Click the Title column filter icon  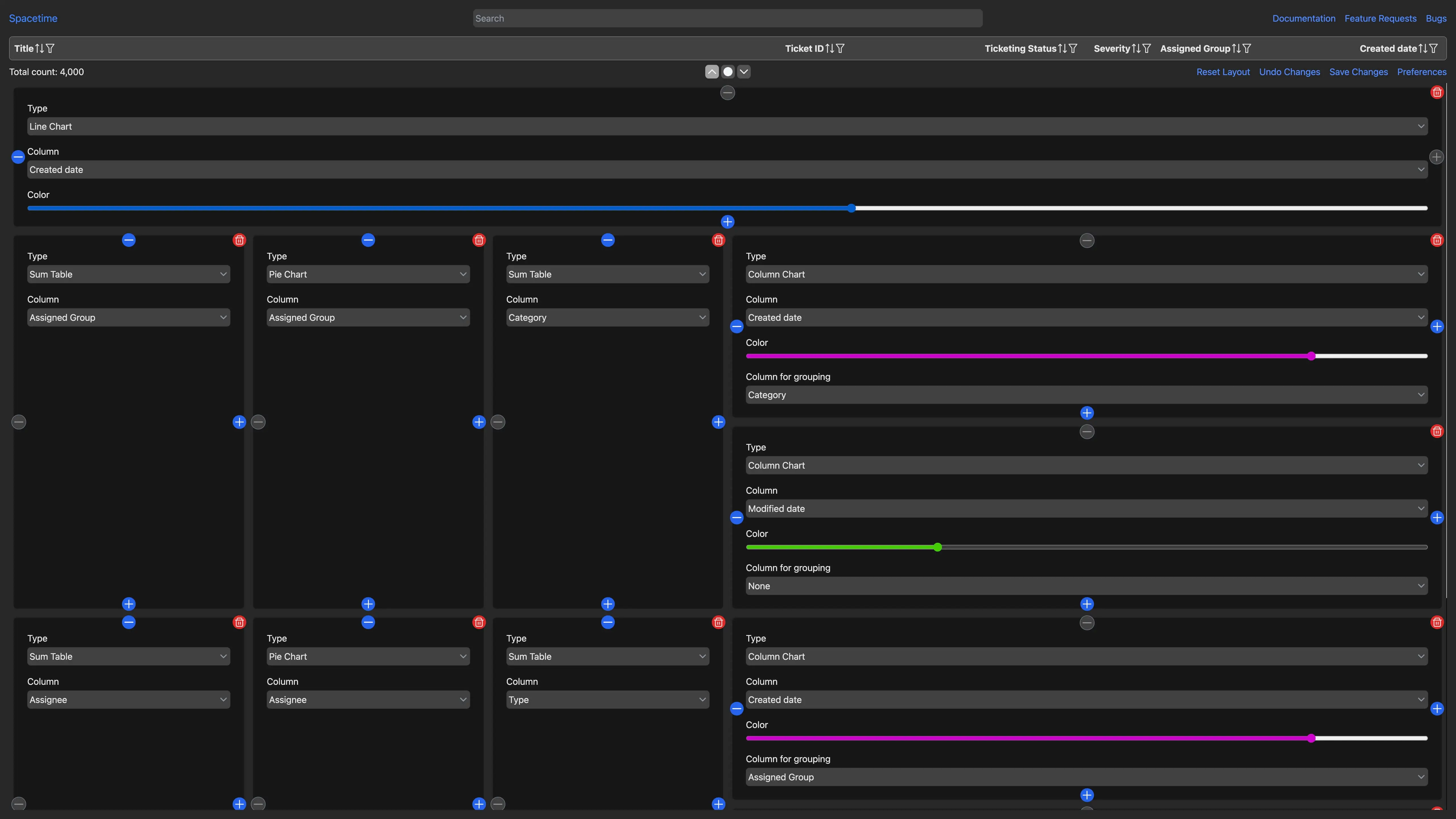point(50,49)
